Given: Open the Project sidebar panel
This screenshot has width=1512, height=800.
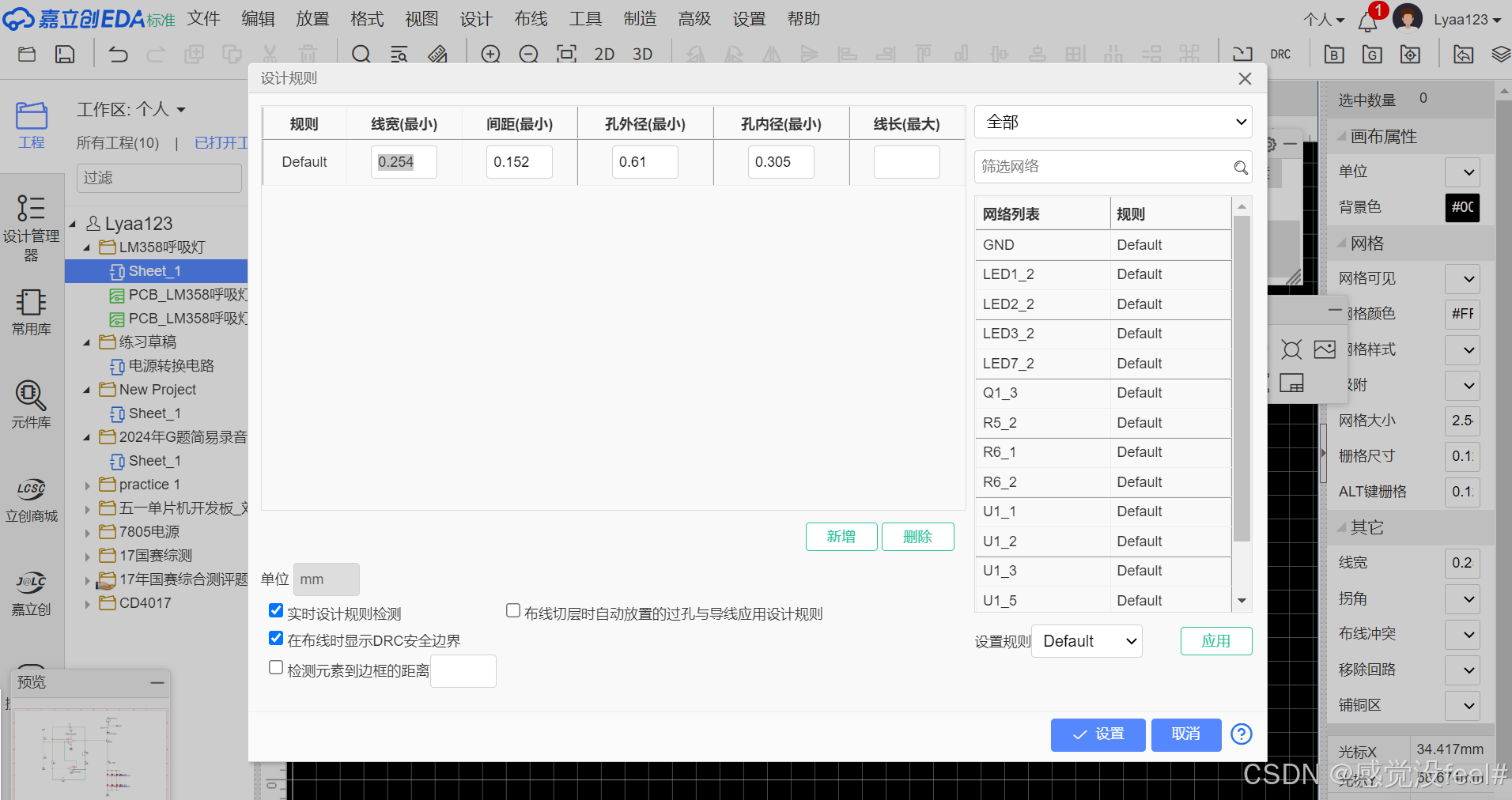Looking at the screenshot, I should point(32,125).
